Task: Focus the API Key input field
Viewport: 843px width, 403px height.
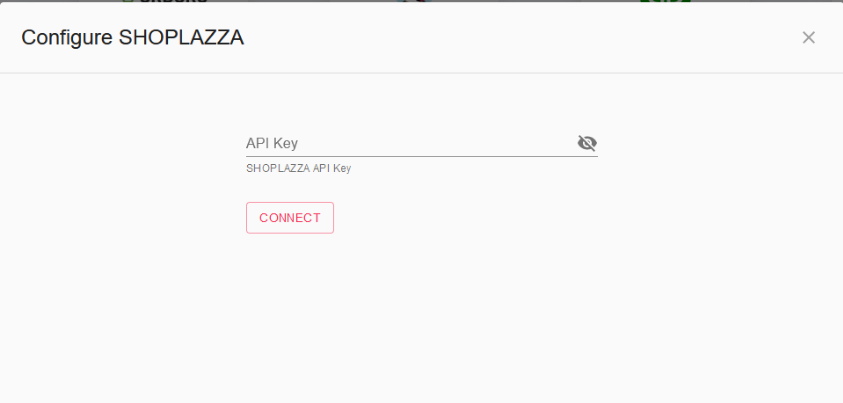Action: (x=410, y=143)
